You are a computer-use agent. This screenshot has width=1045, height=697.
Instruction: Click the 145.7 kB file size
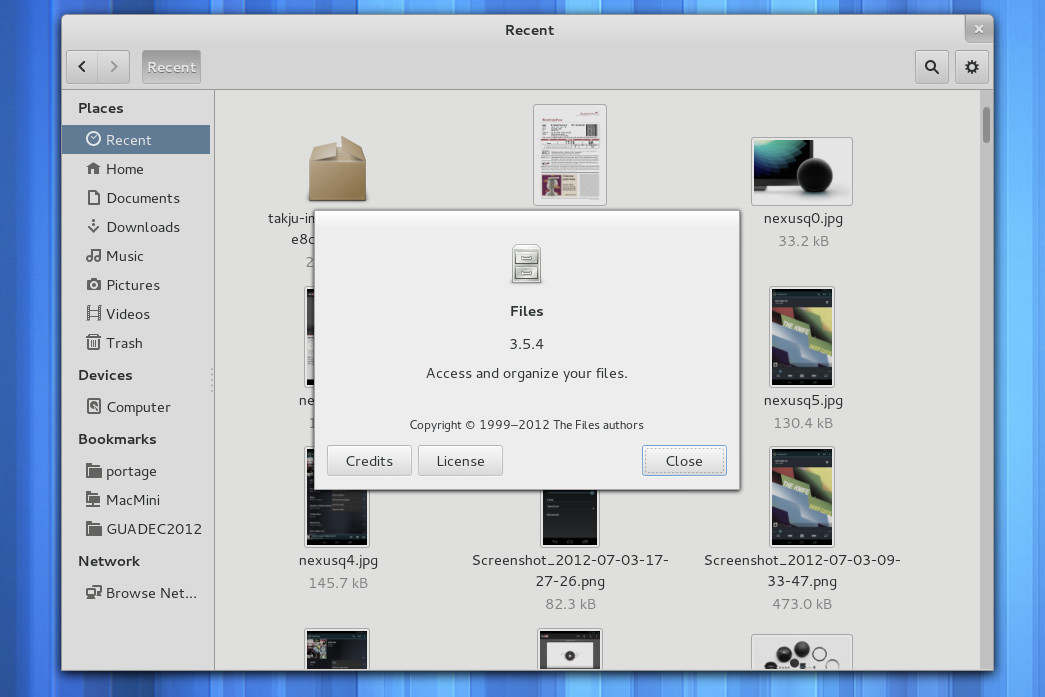[x=338, y=582]
